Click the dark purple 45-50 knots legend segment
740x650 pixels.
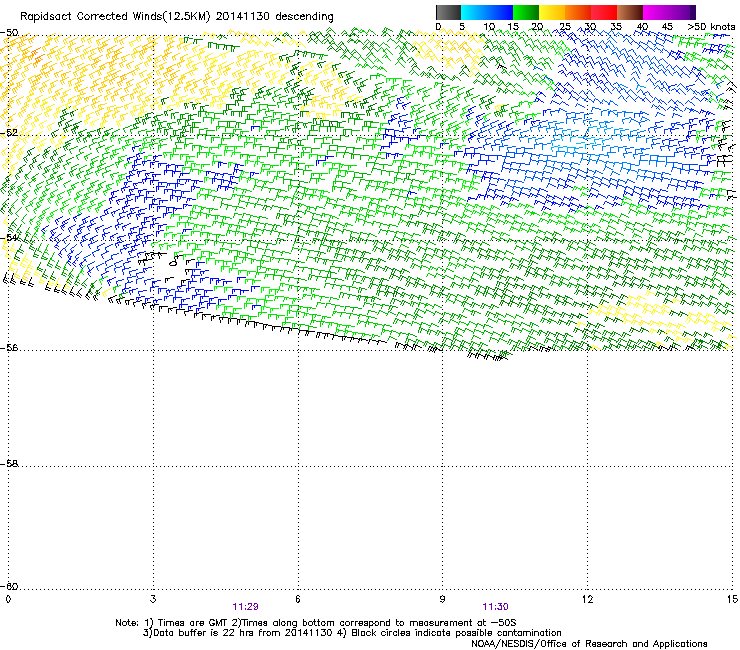pos(682,12)
